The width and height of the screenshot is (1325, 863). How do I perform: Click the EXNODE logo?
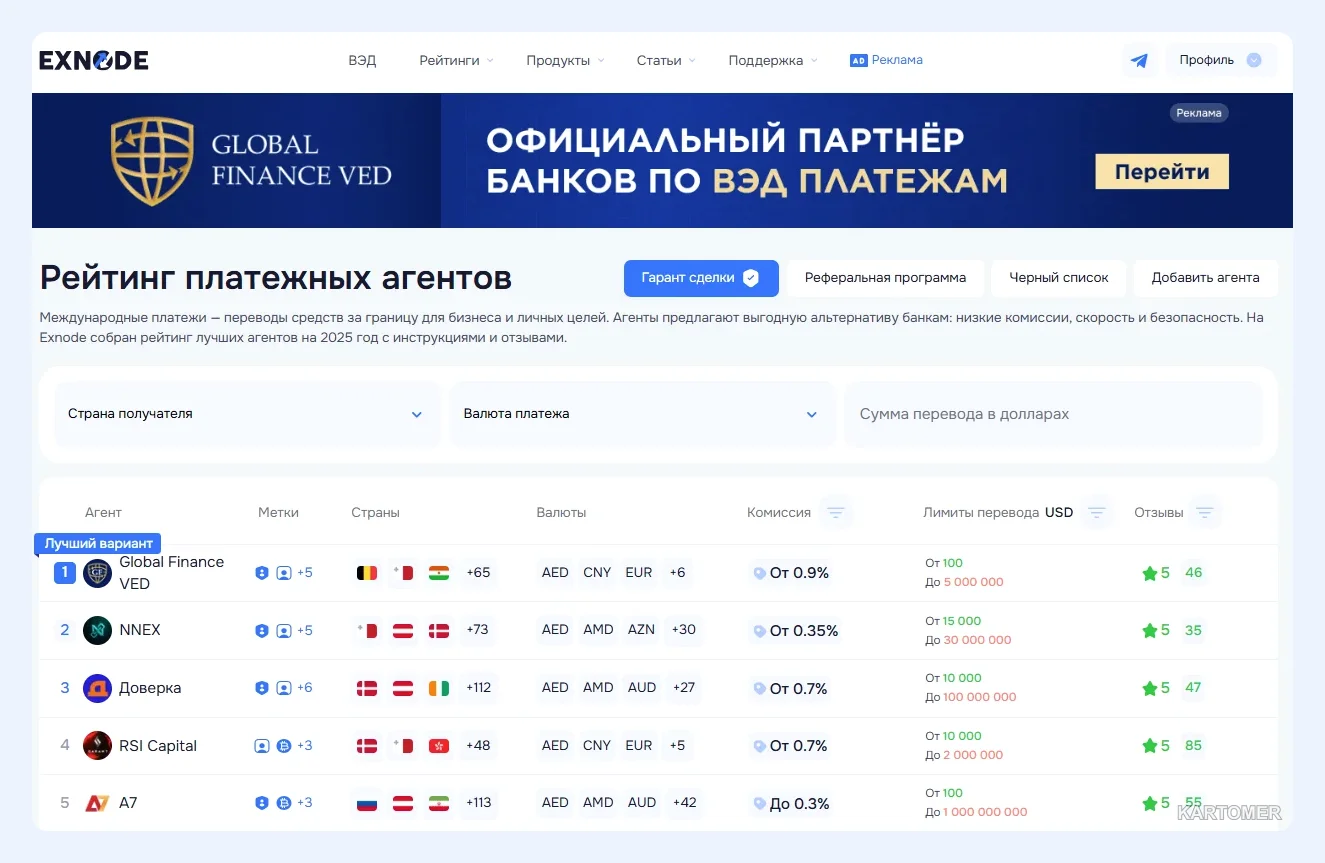click(x=94, y=60)
